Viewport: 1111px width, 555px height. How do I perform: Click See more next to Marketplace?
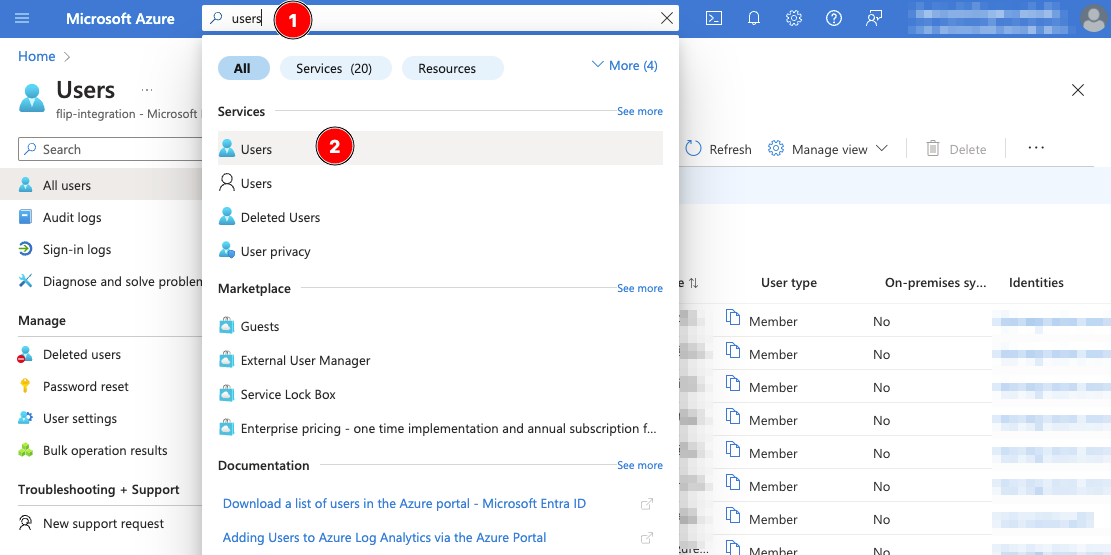pos(640,288)
